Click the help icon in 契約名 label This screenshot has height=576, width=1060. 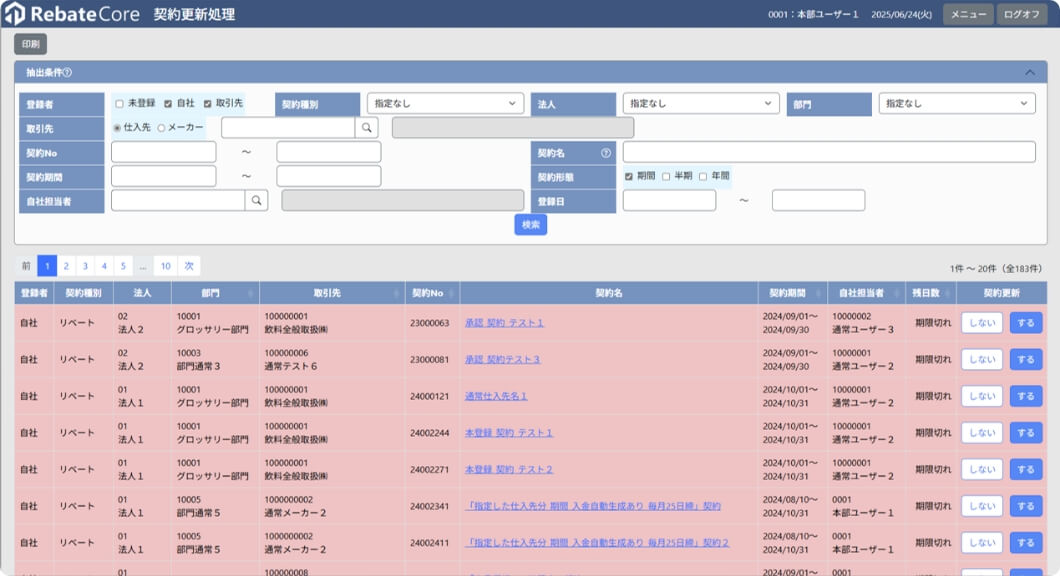[605, 153]
